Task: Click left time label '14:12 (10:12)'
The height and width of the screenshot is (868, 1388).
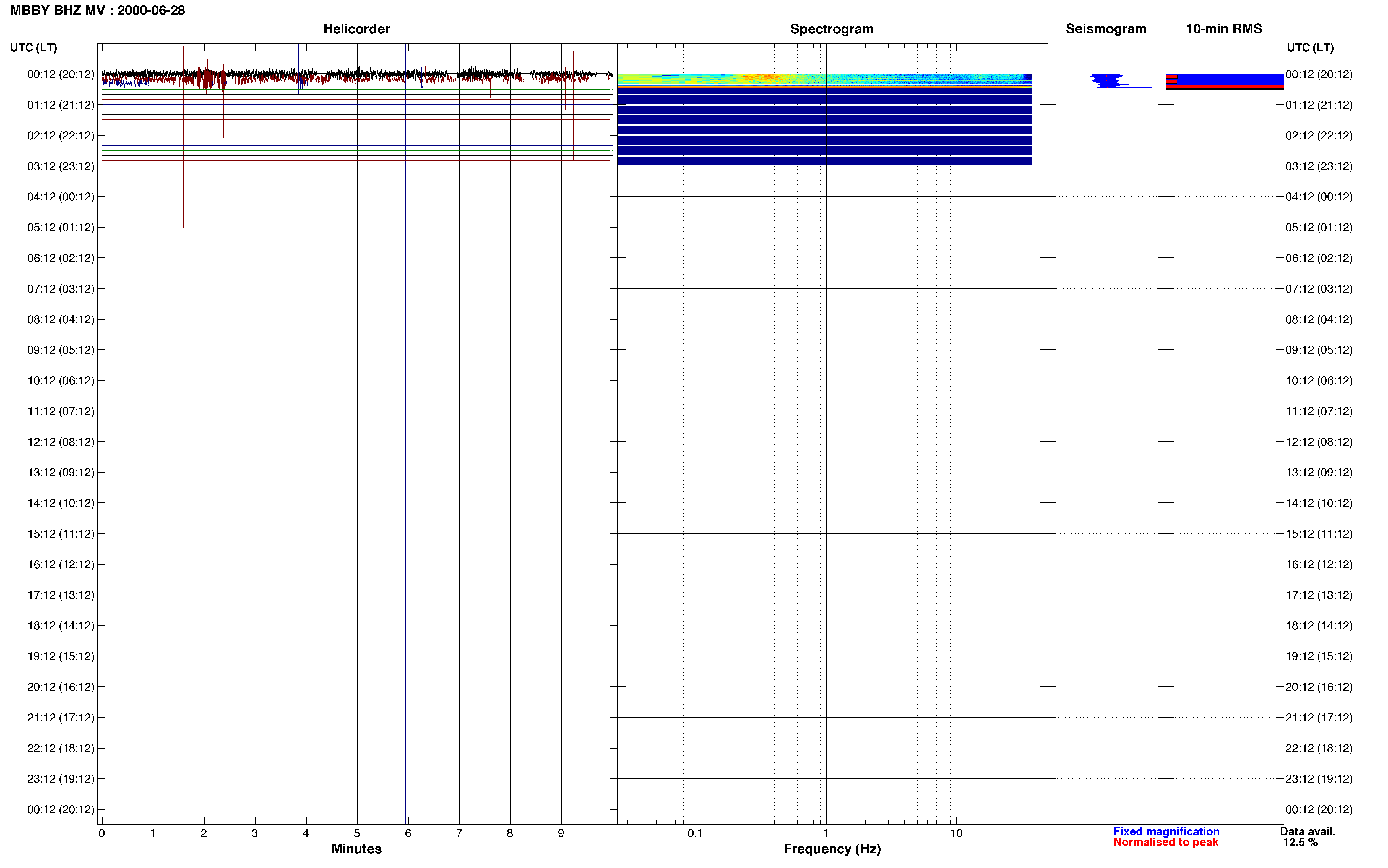Action: pos(60,503)
